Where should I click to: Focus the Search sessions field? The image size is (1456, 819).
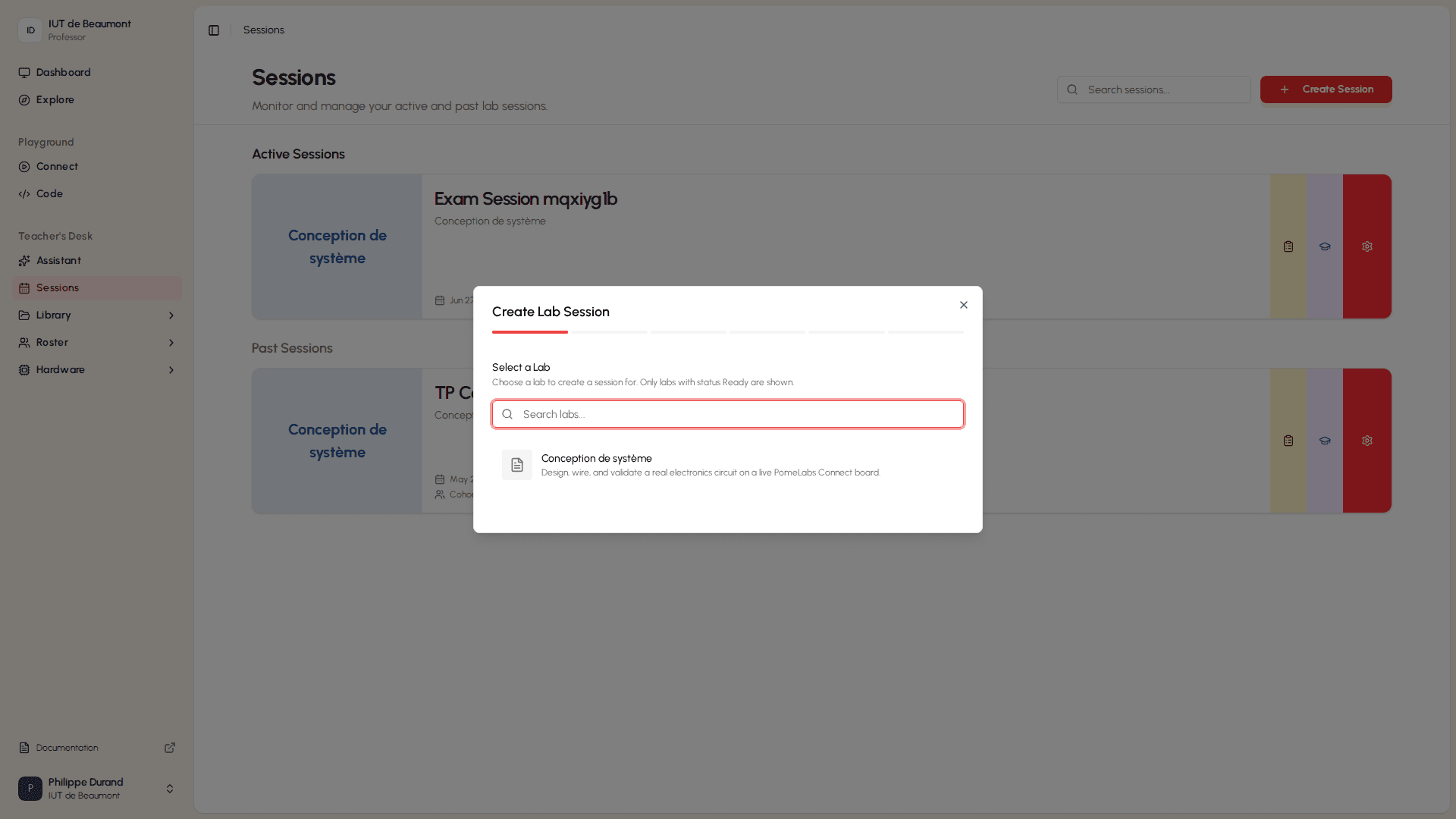1153,89
